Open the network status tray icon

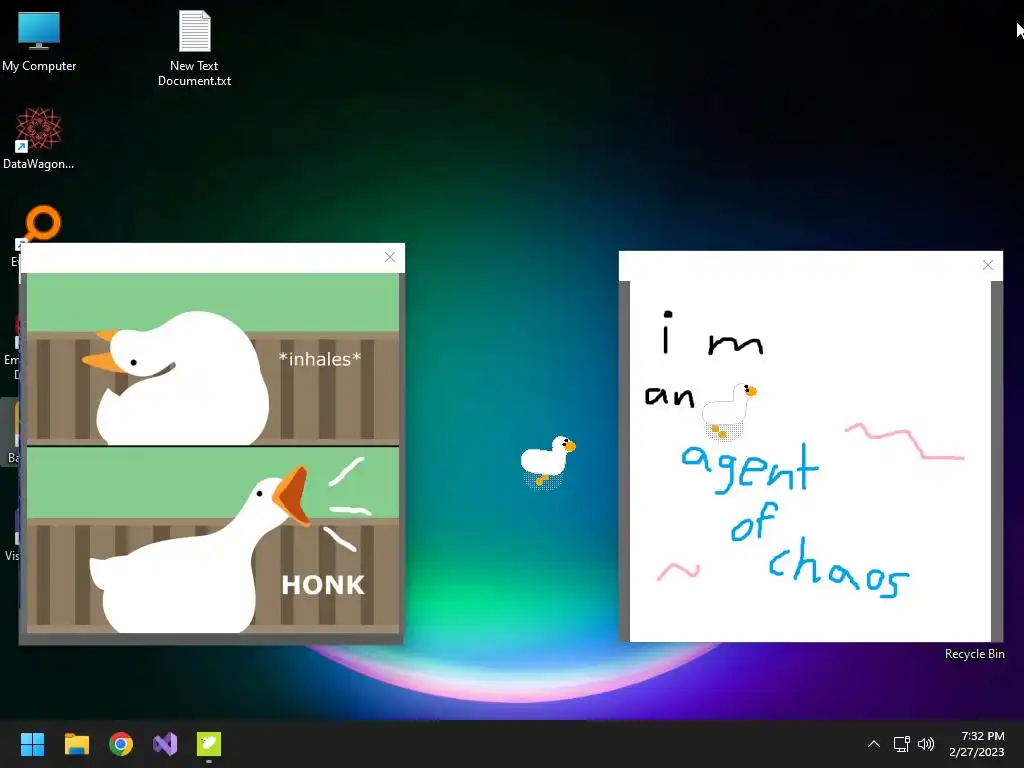tap(902, 744)
